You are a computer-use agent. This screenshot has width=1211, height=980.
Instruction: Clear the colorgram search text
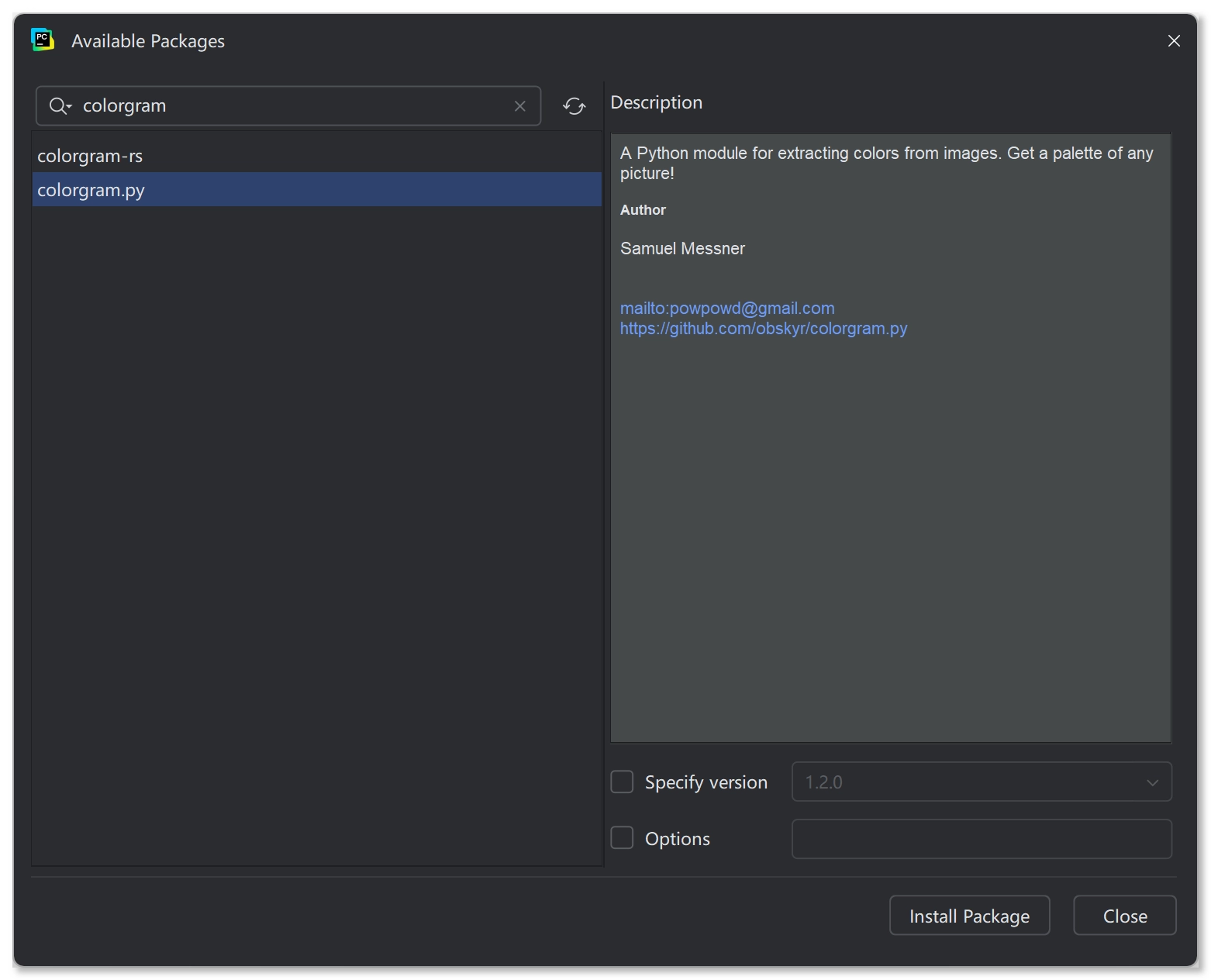coord(519,106)
